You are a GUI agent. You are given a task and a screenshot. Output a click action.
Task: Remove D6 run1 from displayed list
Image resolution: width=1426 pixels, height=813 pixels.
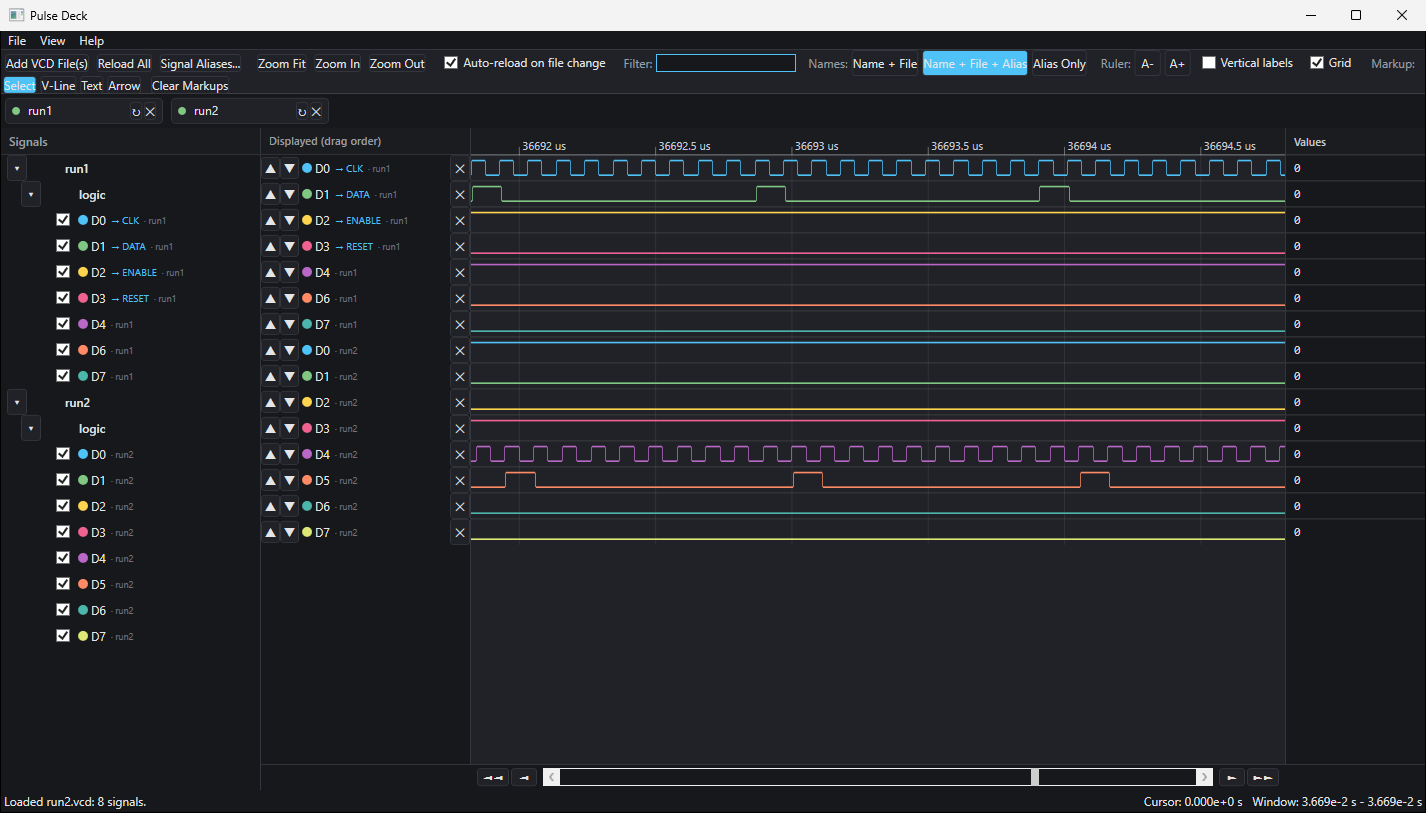tap(460, 299)
